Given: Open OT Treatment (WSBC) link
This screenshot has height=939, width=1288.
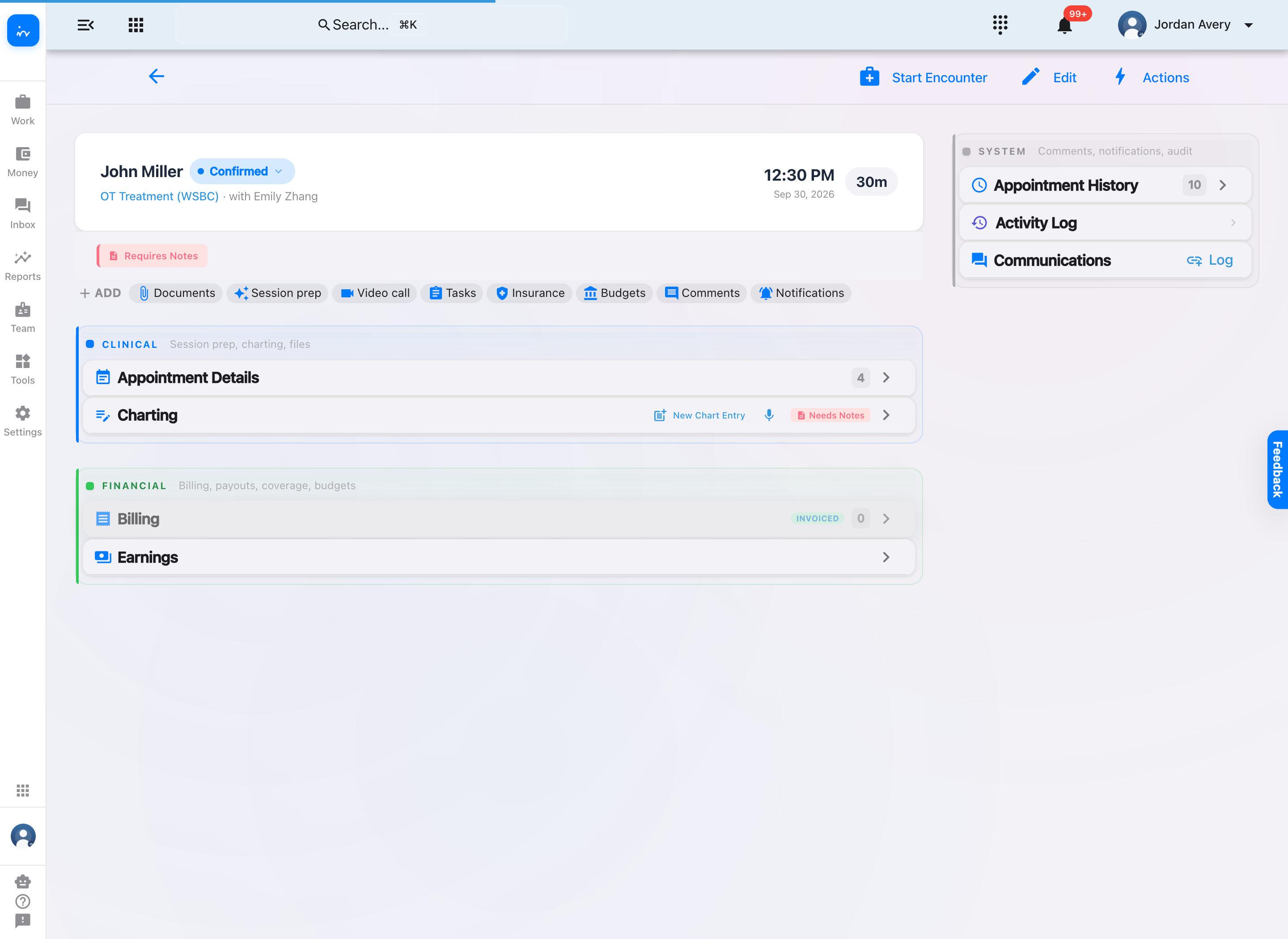Looking at the screenshot, I should tap(159, 196).
